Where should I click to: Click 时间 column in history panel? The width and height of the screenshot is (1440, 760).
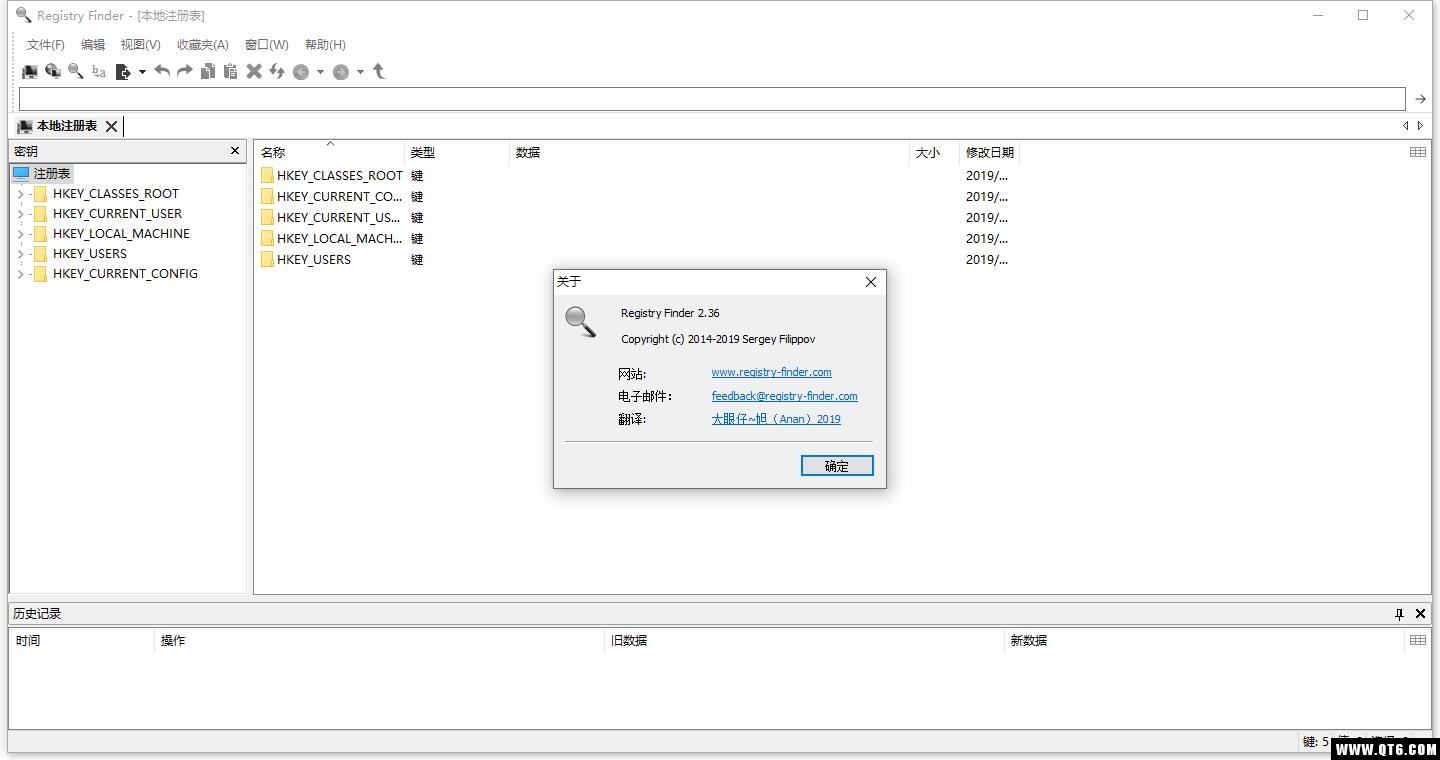[82, 640]
